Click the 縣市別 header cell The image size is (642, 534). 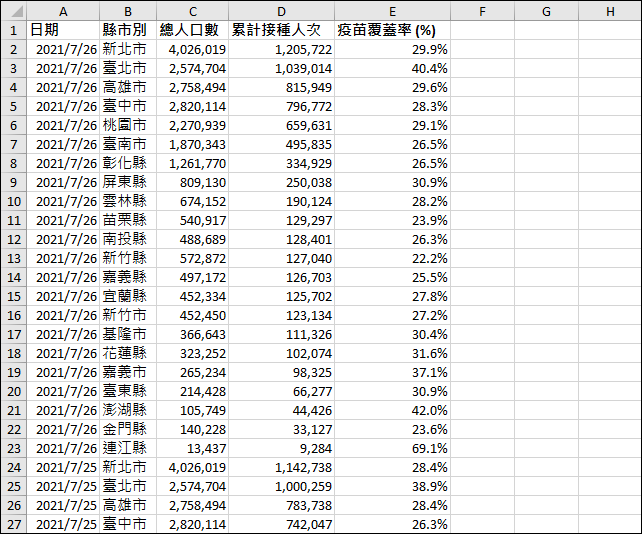coord(128,30)
